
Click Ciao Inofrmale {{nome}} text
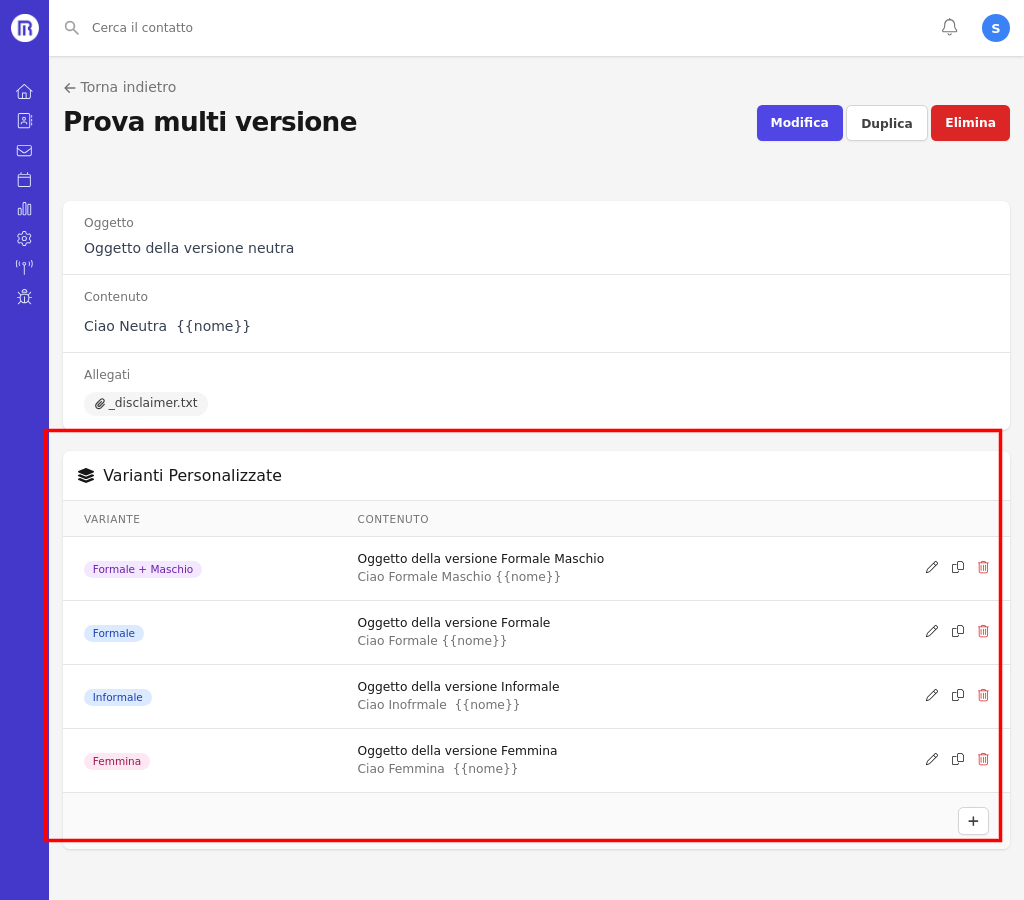438,705
